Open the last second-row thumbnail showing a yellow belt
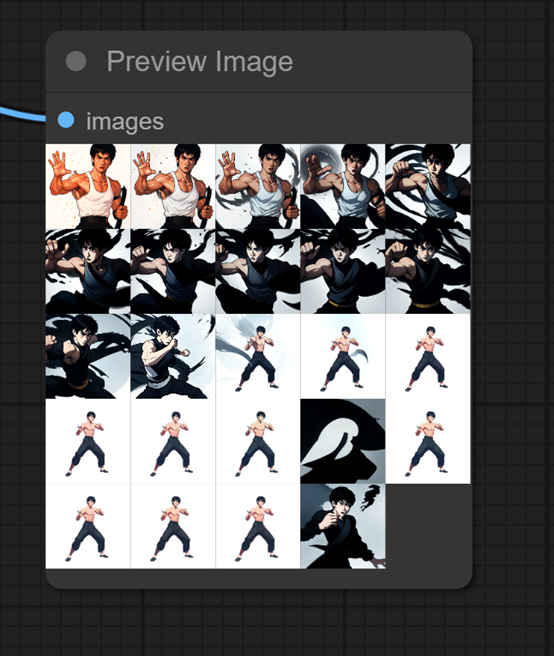The image size is (554, 656). pos(428,271)
